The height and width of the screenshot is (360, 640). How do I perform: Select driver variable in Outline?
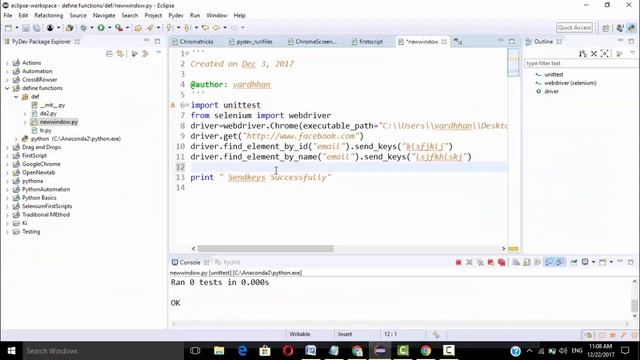[551, 91]
